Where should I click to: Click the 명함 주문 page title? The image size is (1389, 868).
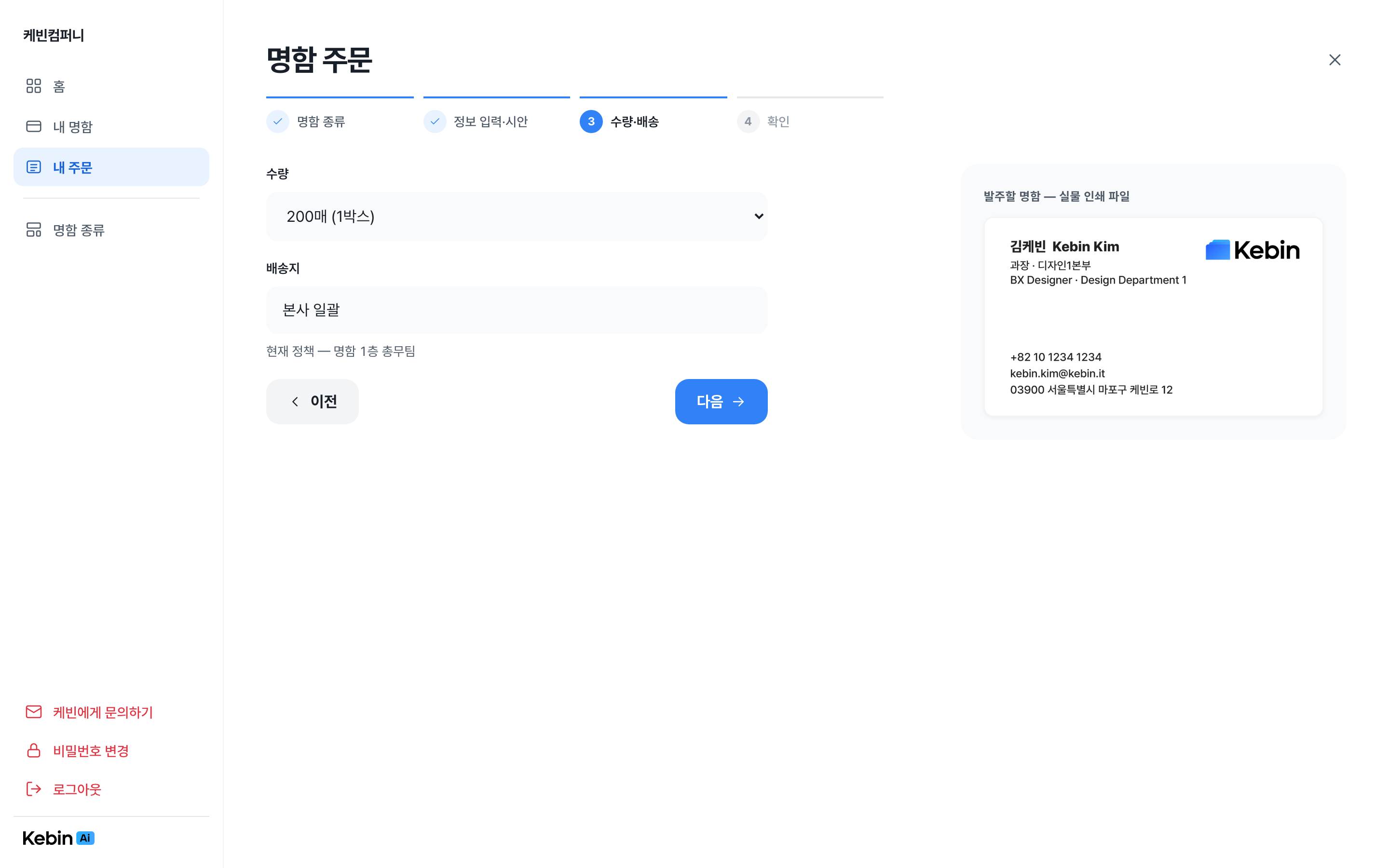319,60
